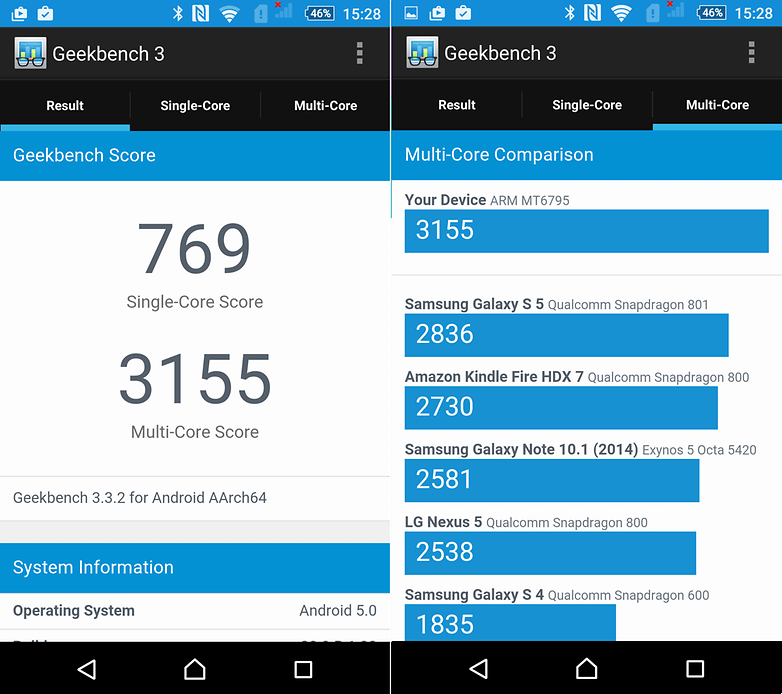Tap the Back navigation button, right screen

479,669
